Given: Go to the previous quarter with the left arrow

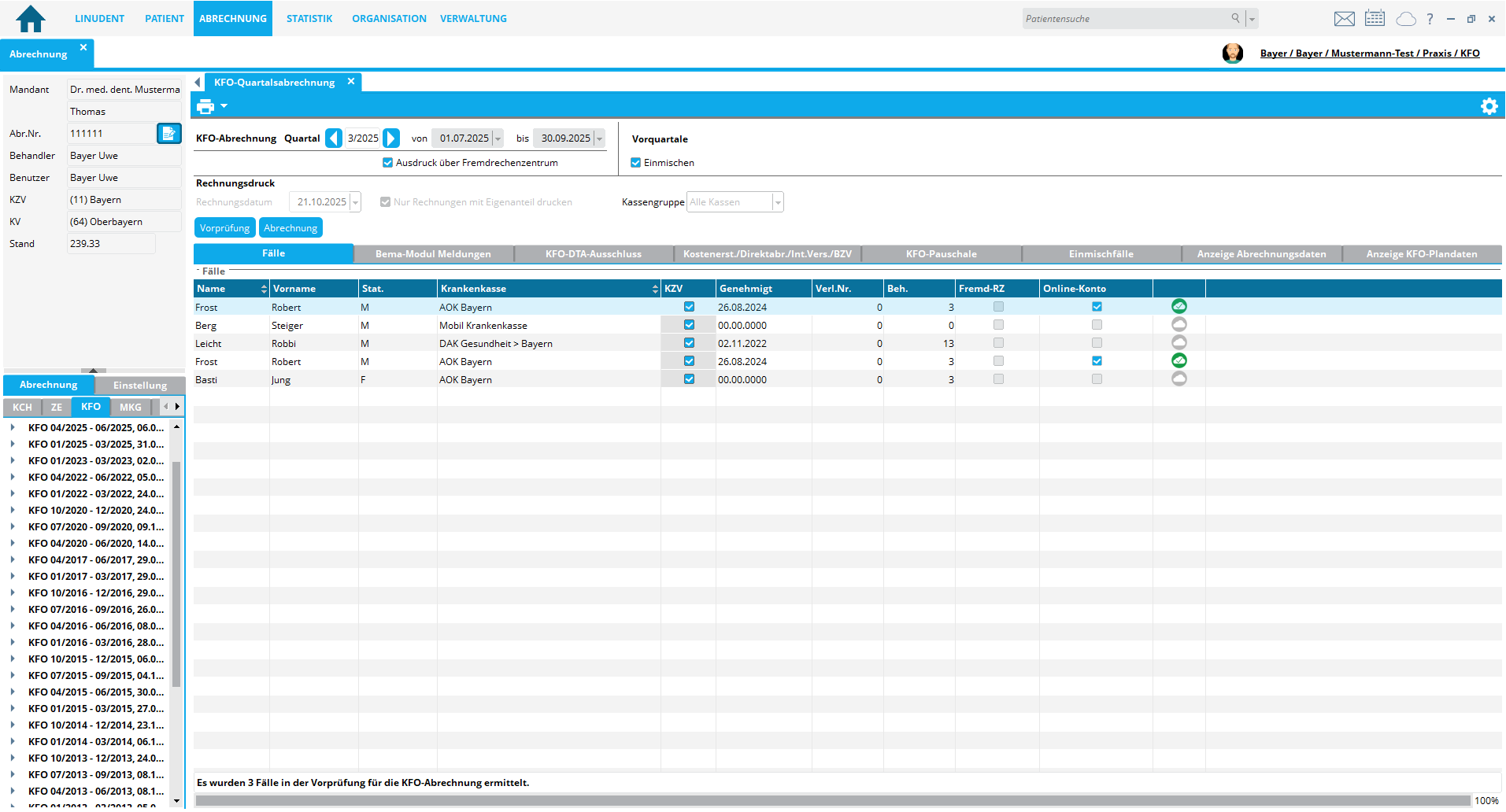Looking at the screenshot, I should (334, 138).
